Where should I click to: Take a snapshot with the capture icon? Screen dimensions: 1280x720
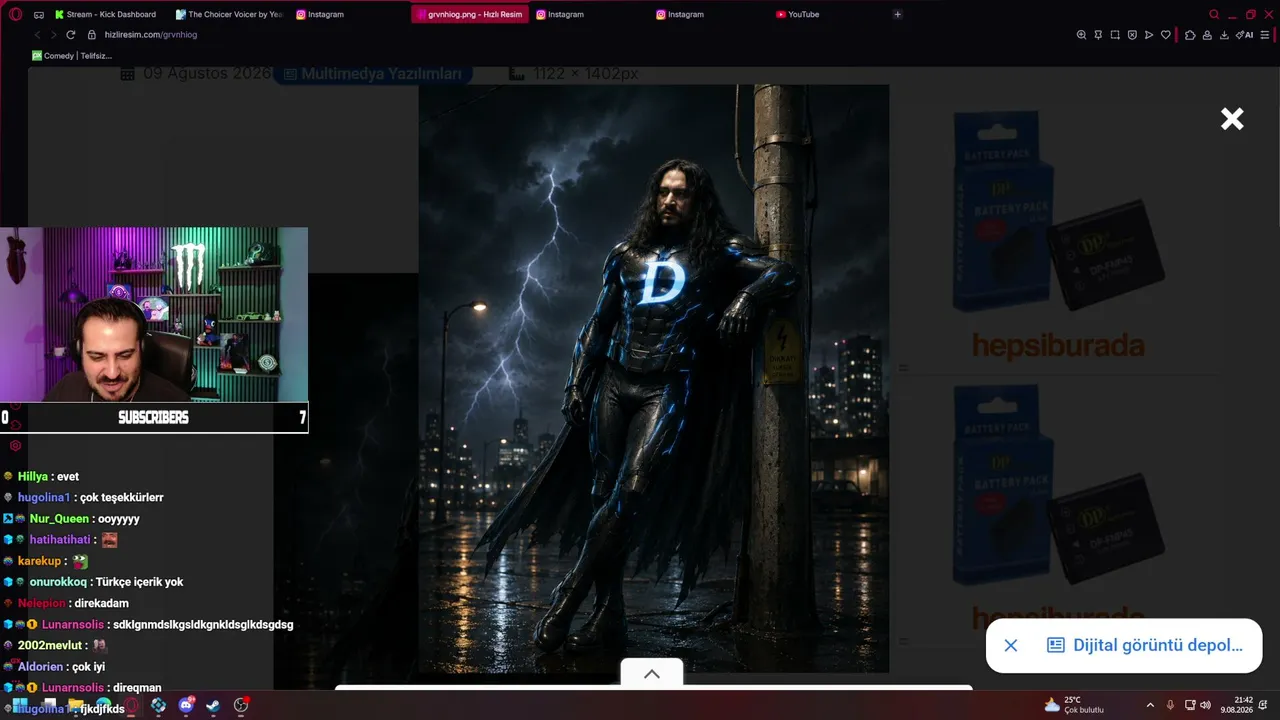[1115, 35]
